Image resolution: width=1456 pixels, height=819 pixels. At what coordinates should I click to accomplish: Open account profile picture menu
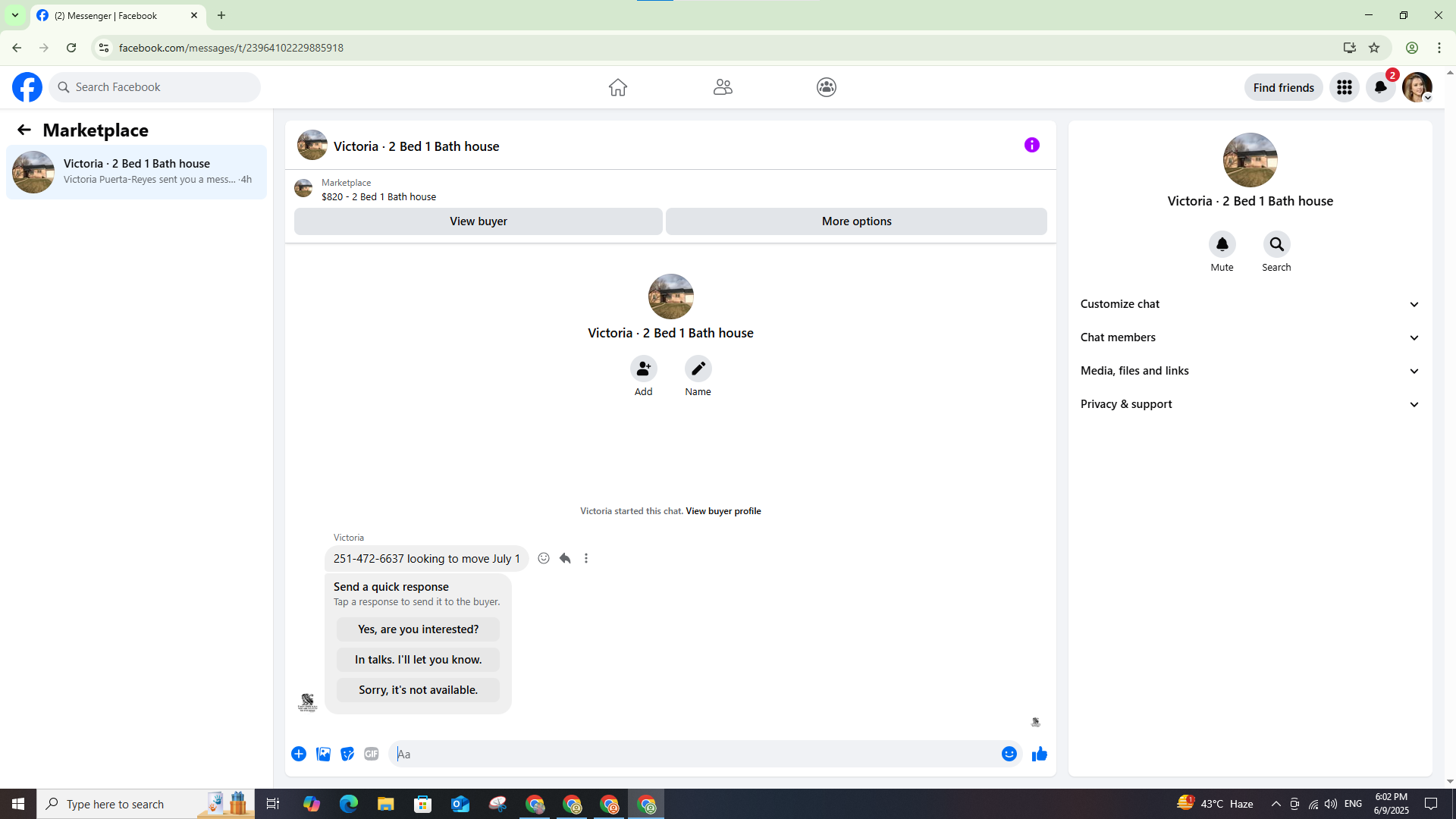click(x=1417, y=87)
